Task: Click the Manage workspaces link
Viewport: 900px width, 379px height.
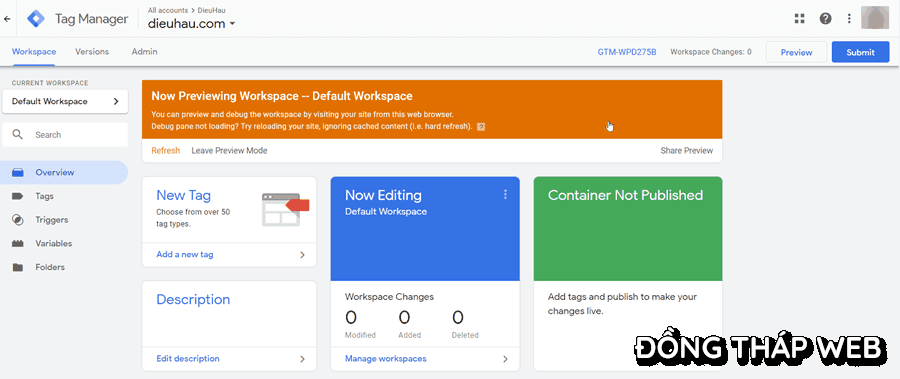Action: point(386,359)
